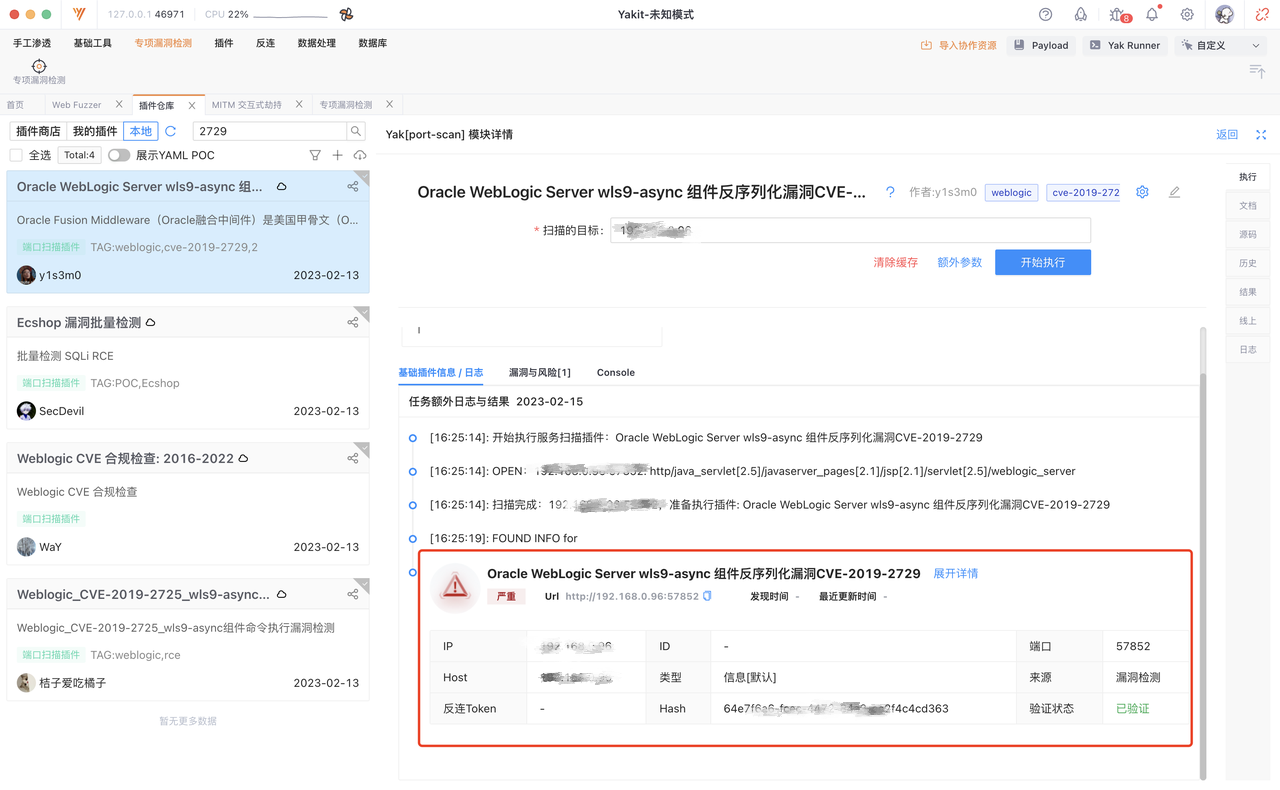Close the MITM 交互式劫持 tab
1280x790 pixels.
pos(299,104)
